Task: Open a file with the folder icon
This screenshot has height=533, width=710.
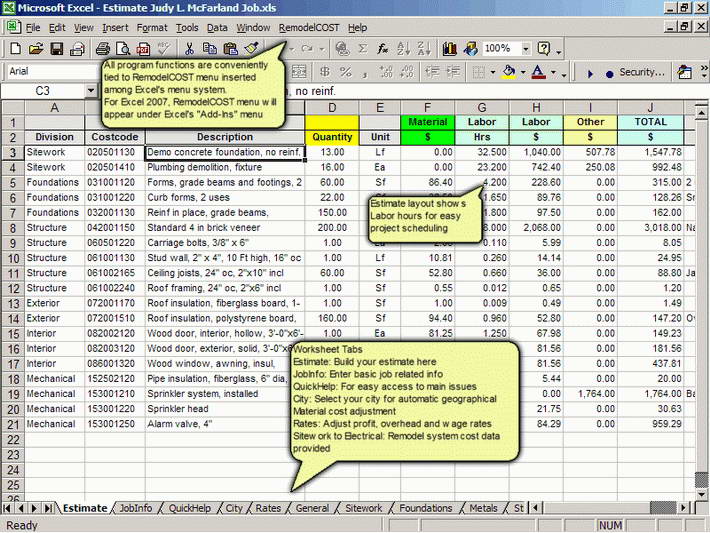Action: (36, 48)
